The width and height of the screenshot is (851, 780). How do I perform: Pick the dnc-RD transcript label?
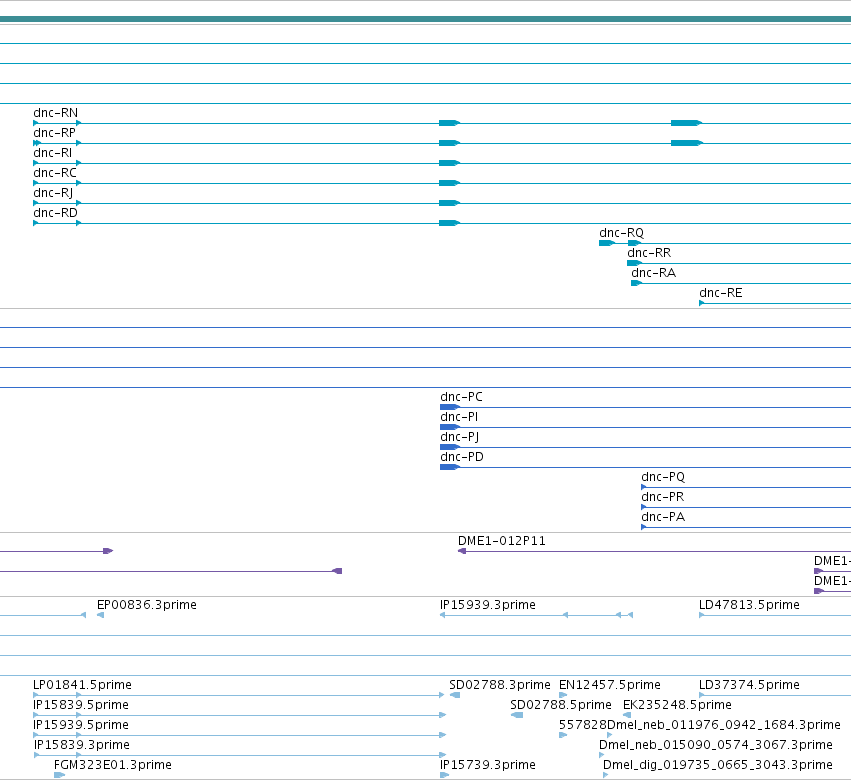click(x=55, y=213)
